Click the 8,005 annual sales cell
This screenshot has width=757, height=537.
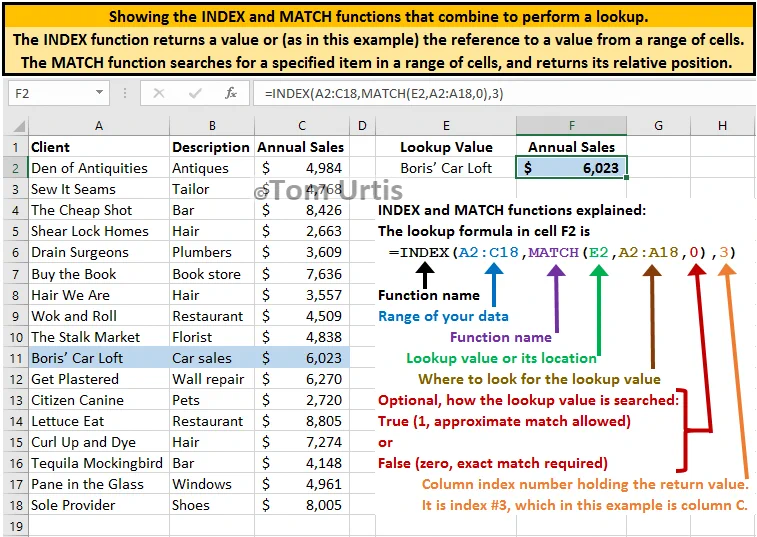302,505
